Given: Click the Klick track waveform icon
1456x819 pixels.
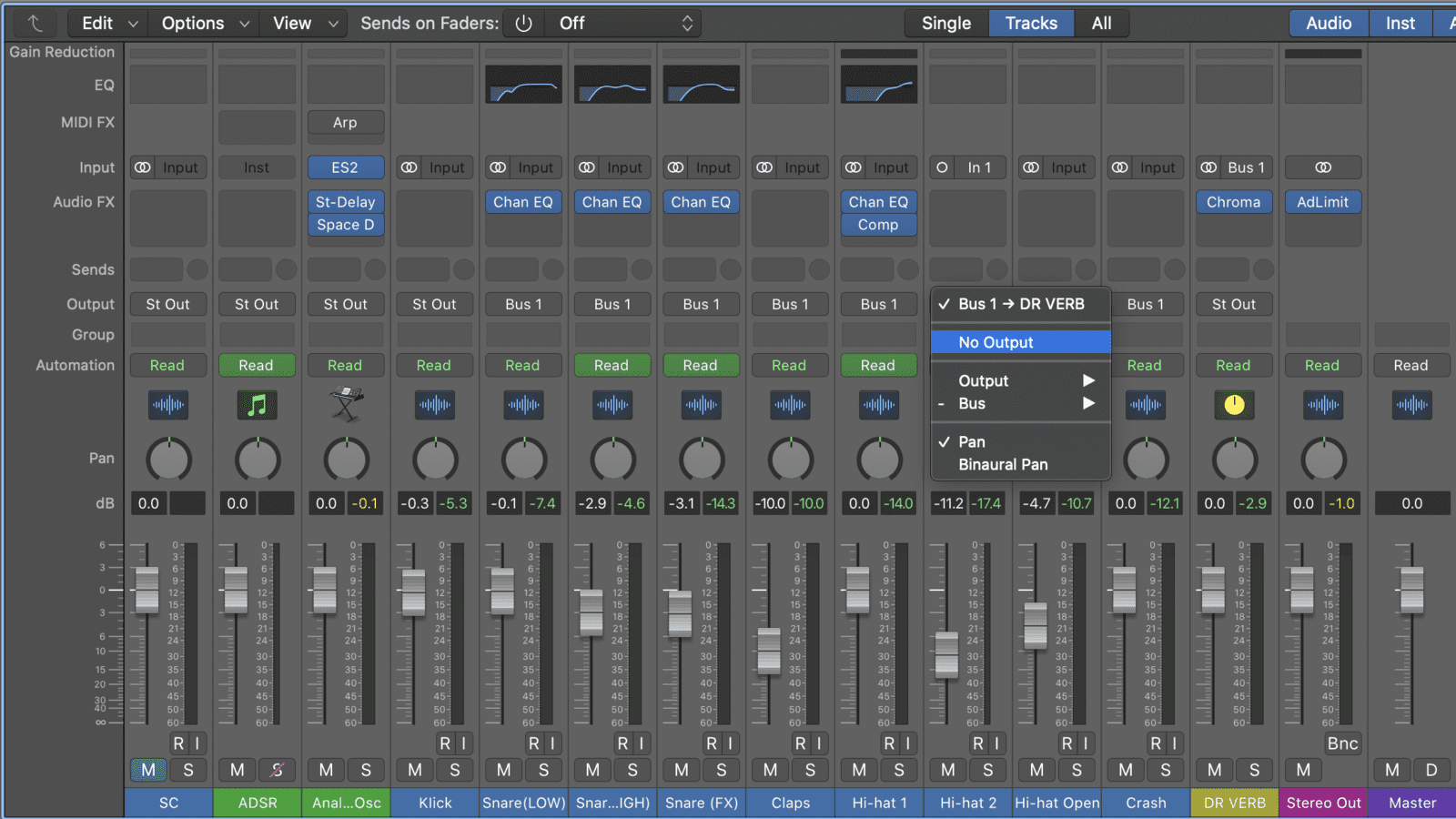Looking at the screenshot, I should click(x=435, y=405).
